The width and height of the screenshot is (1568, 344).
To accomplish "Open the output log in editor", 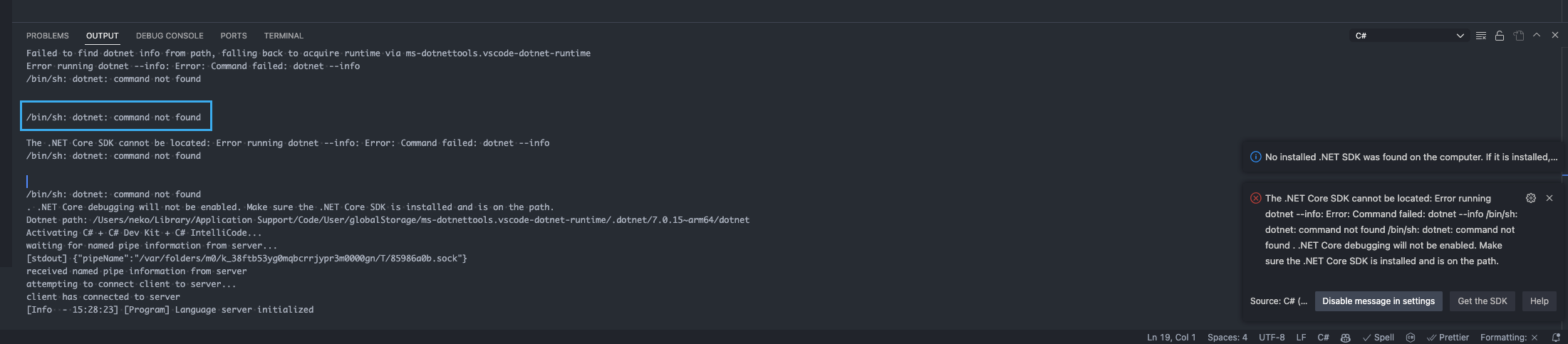I will 1518,36.
